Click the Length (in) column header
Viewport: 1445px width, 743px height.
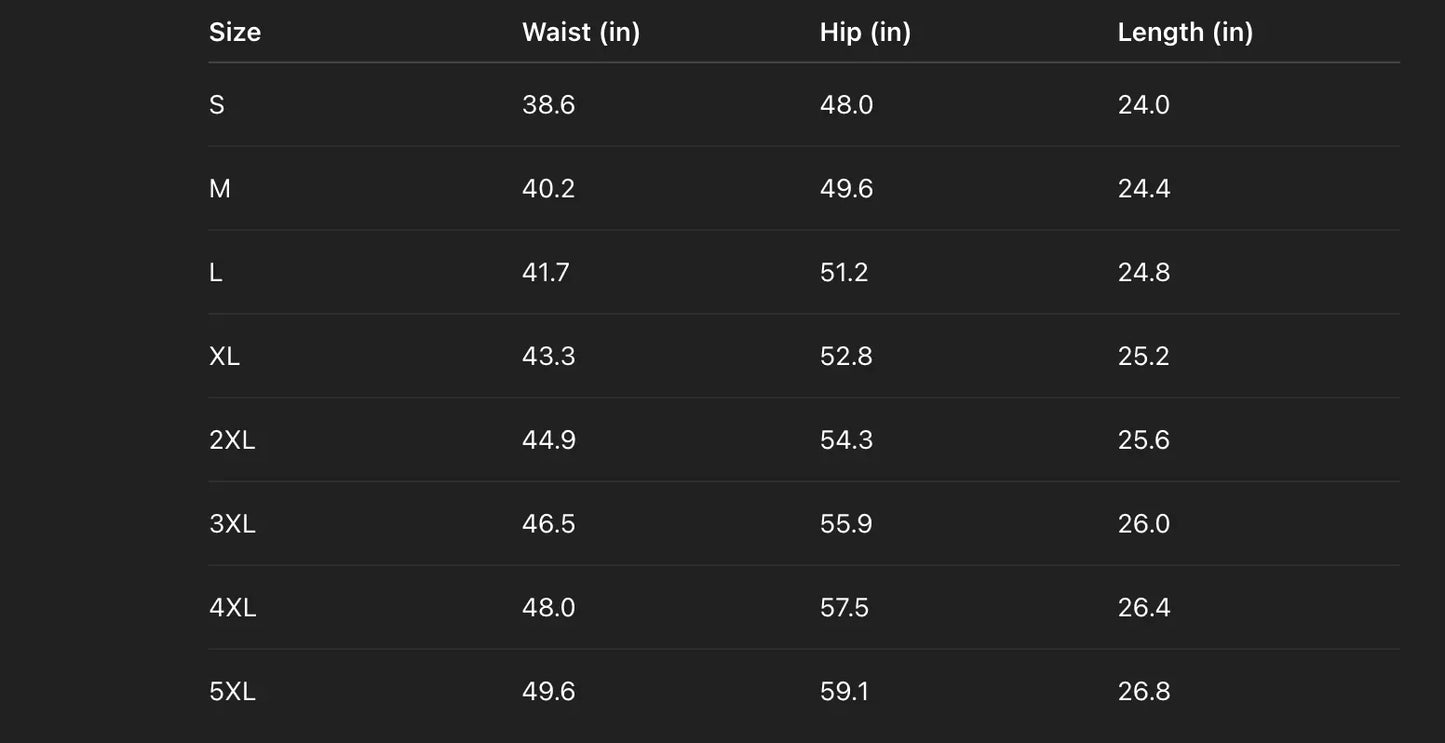pyautogui.click(x=1185, y=32)
